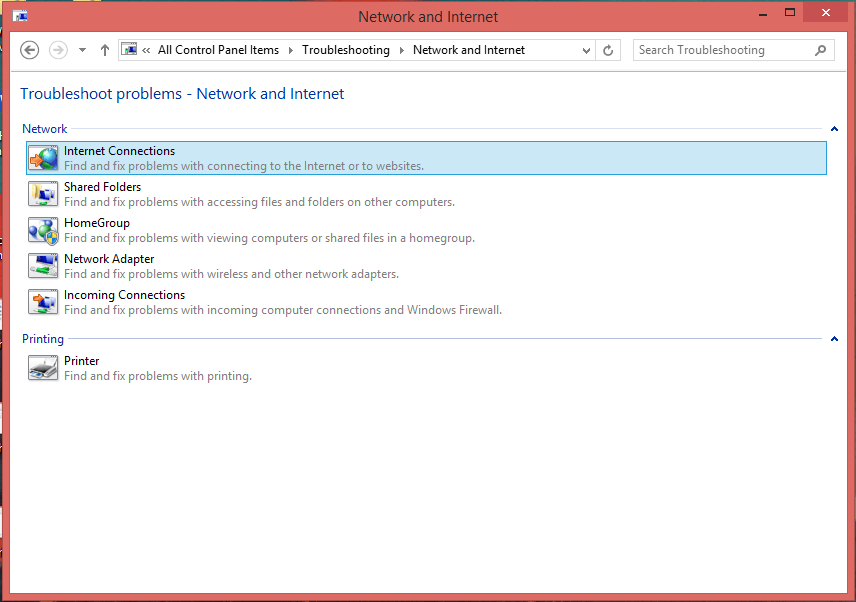This screenshot has width=856, height=602.
Task: Click description about wireless and other network adapters
Action: pos(231,274)
